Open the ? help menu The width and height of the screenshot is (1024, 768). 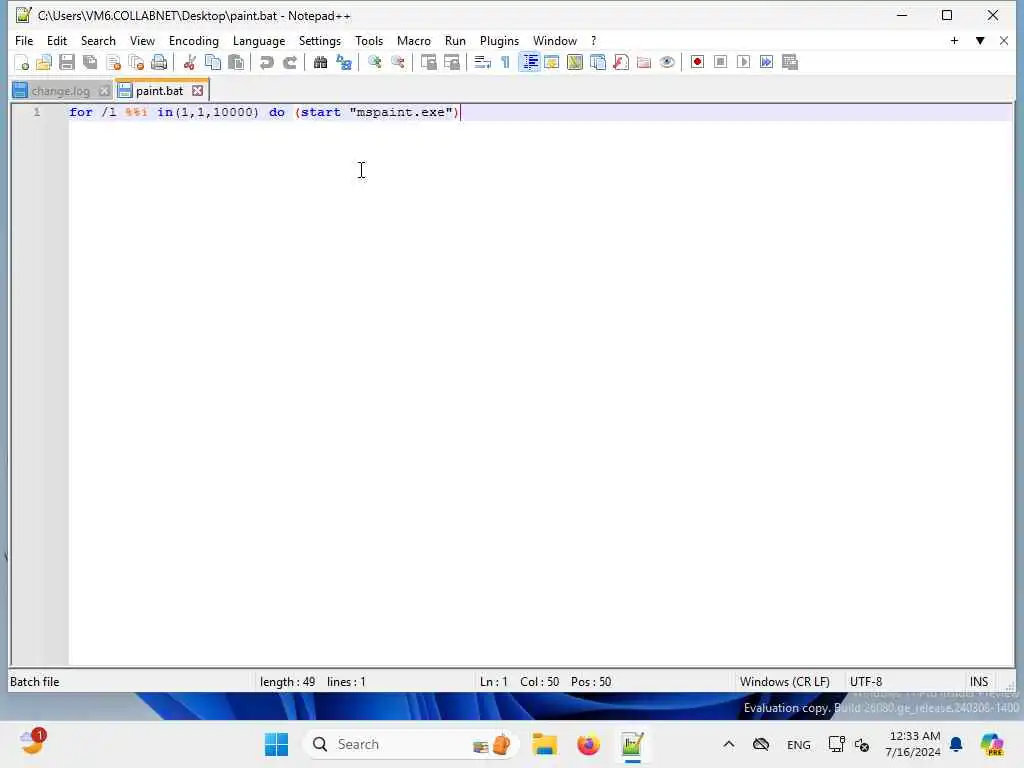click(x=593, y=40)
